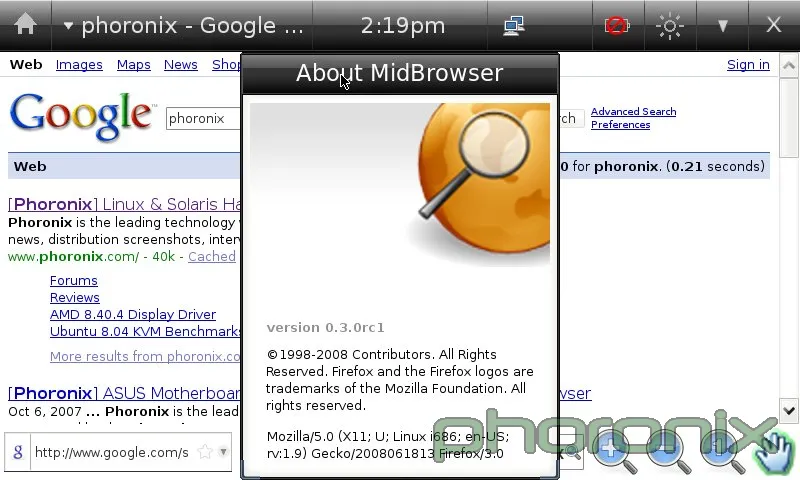Click the About MidBrowser title bar
This screenshot has width=800, height=480.
coord(400,73)
